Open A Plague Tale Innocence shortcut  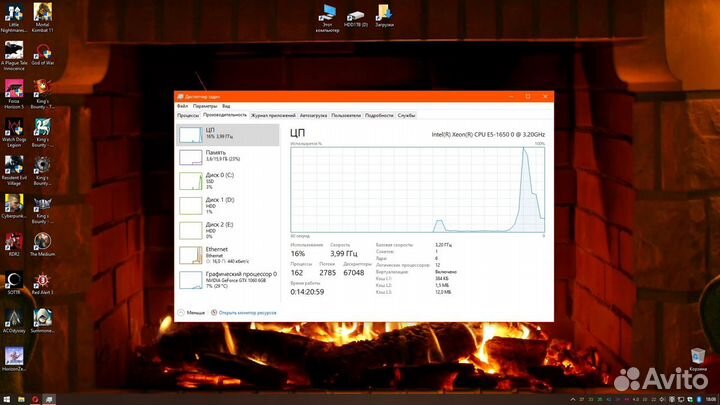coord(14,56)
